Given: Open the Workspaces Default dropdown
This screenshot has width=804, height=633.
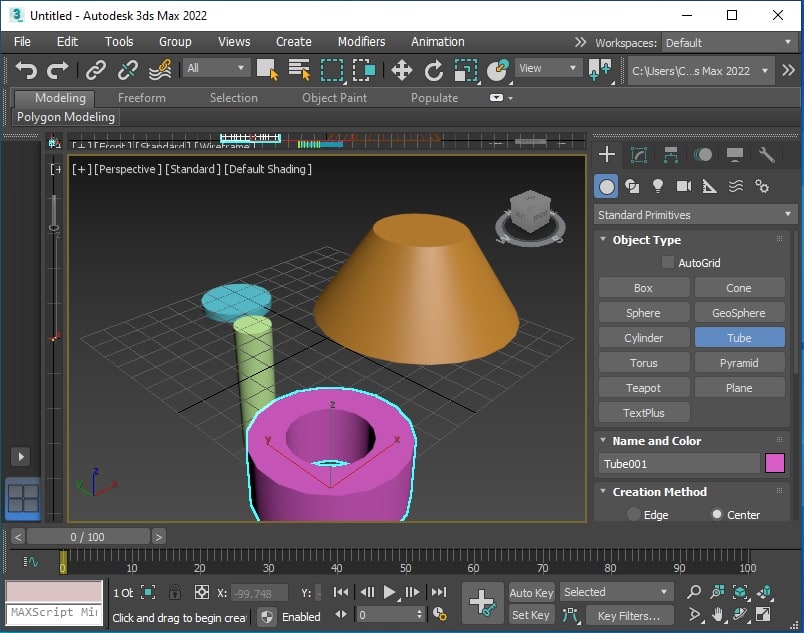Looking at the screenshot, I should tap(729, 43).
